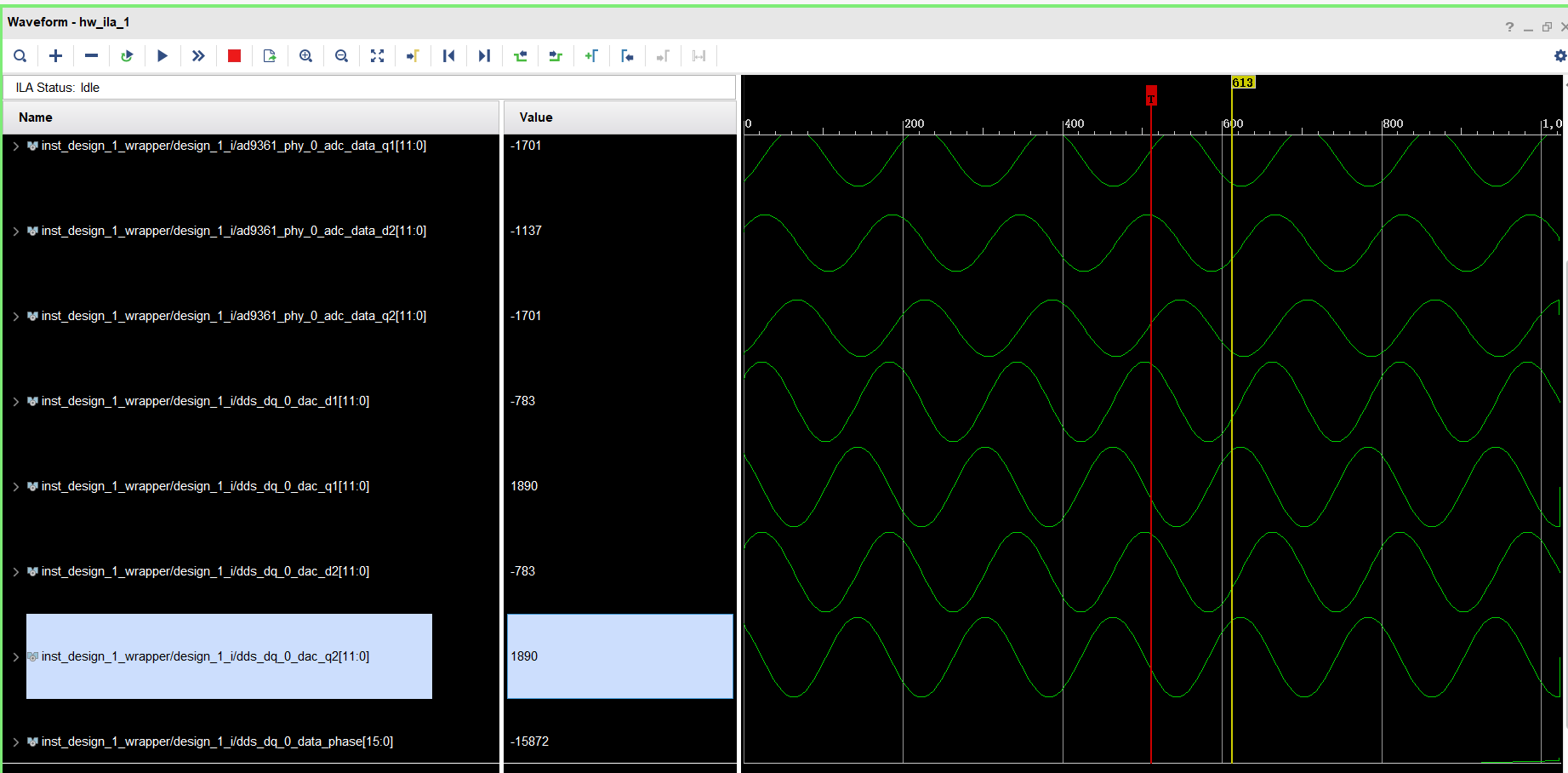Click value 1890 of dac_q1
Viewport: 1568px width, 773px height.
[x=524, y=486]
